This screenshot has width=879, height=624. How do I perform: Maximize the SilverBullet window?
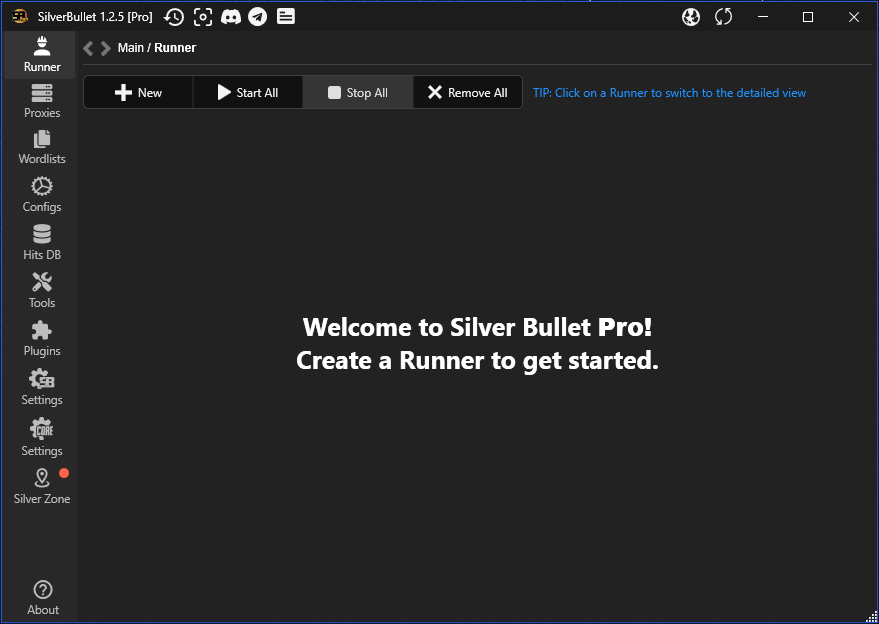808,17
